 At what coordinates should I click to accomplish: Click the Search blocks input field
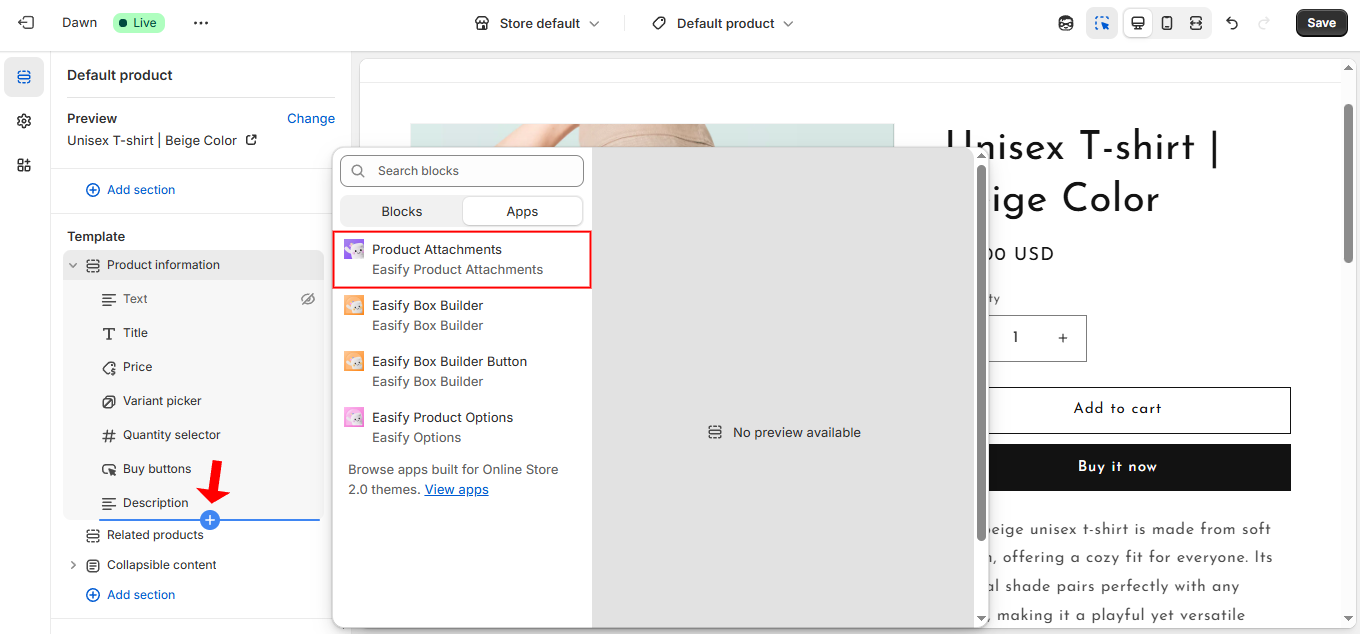point(461,170)
